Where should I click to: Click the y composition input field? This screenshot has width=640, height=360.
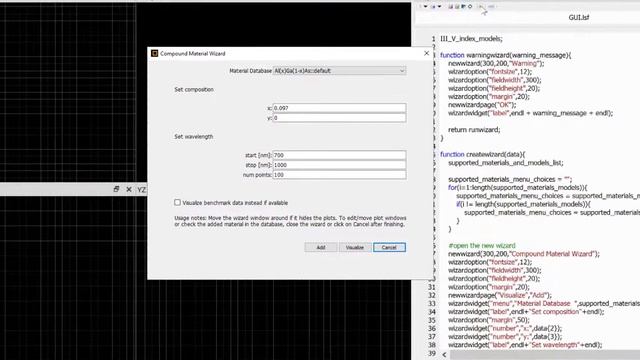point(339,118)
